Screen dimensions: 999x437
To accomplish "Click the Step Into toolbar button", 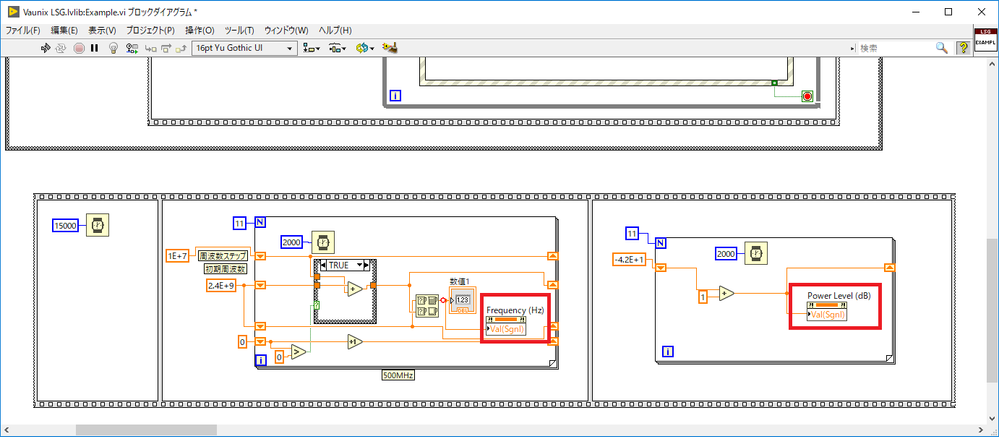I will 150,48.
